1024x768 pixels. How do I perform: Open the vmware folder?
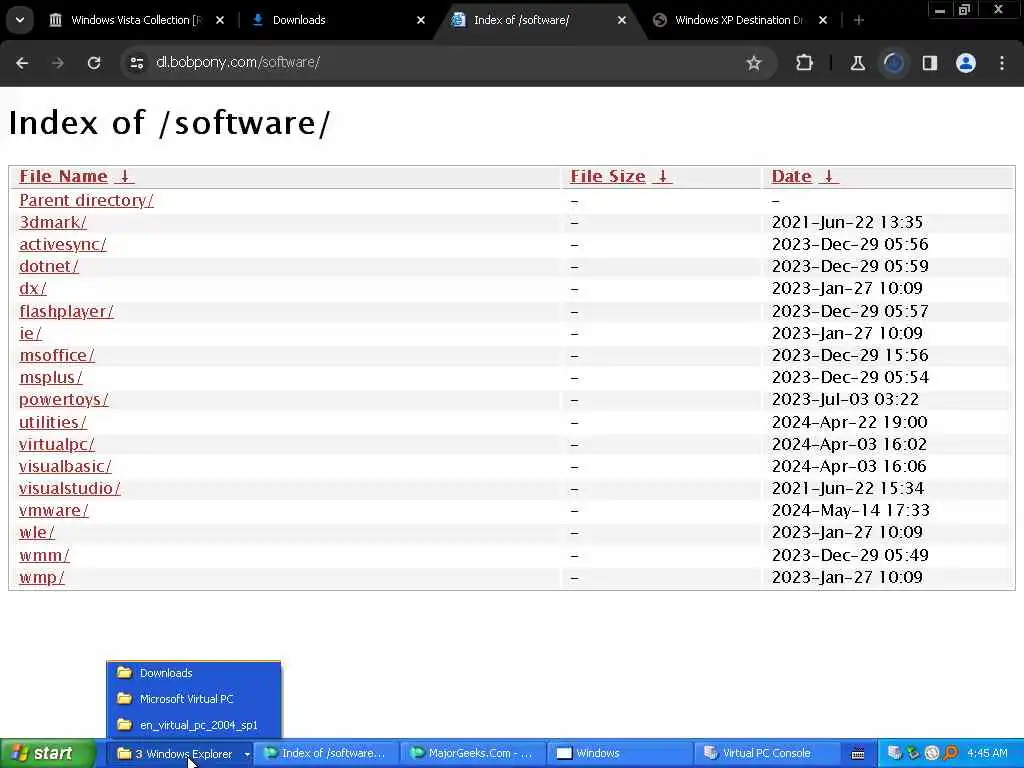(54, 511)
